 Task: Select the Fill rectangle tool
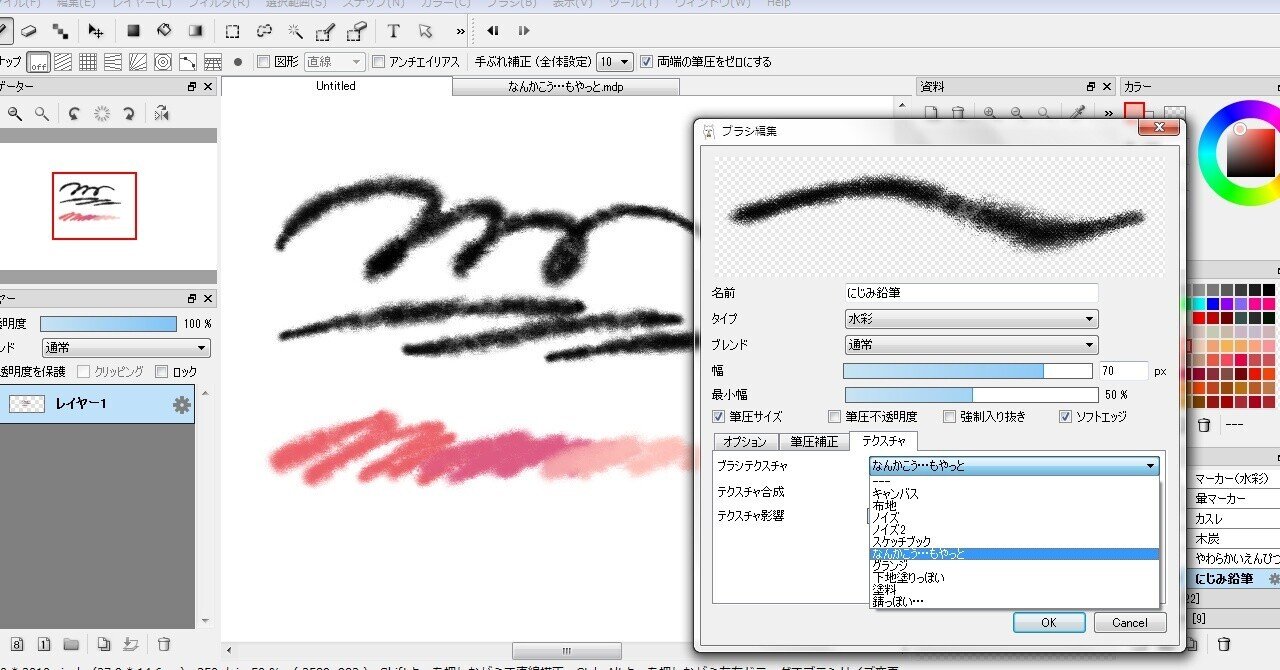click(x=133, y=31)
